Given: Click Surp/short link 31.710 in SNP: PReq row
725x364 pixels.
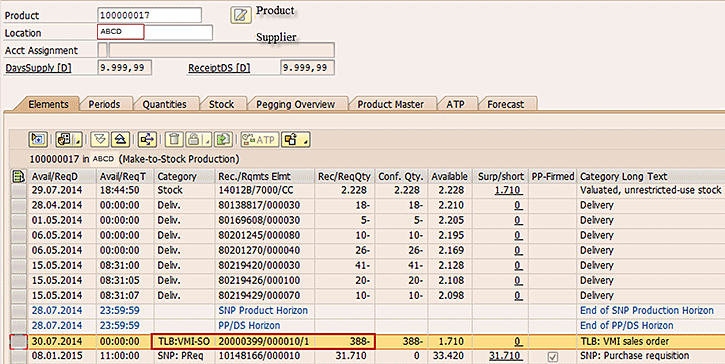Looking at the screenshot, I should pyautogui.click(x=505, y=356).
